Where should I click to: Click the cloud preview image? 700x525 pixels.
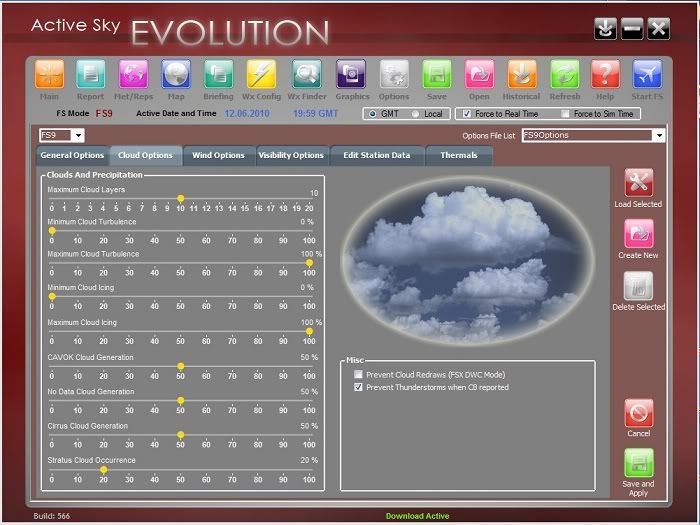coord(467,261)
